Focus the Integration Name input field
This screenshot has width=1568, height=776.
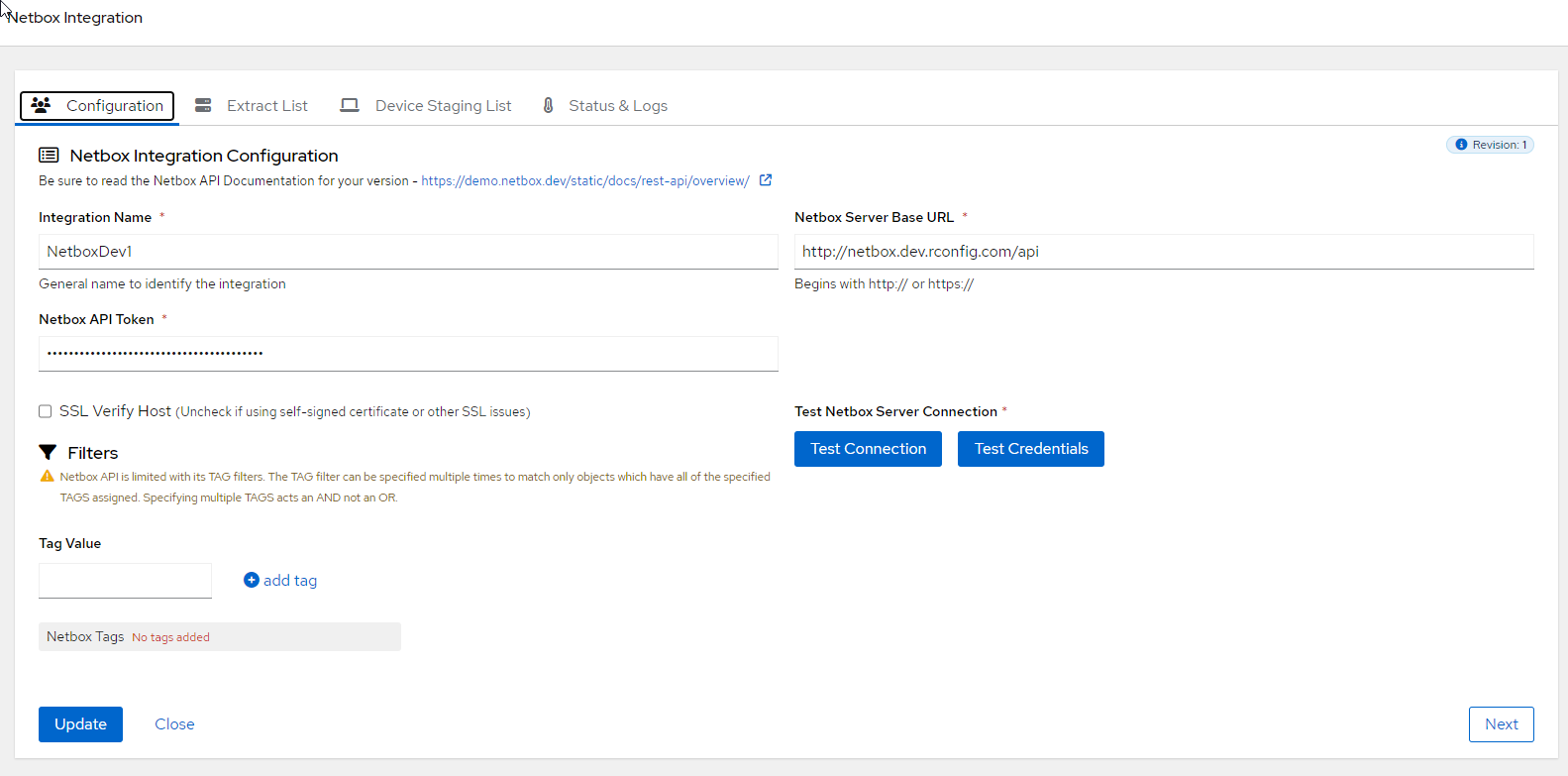408,252
